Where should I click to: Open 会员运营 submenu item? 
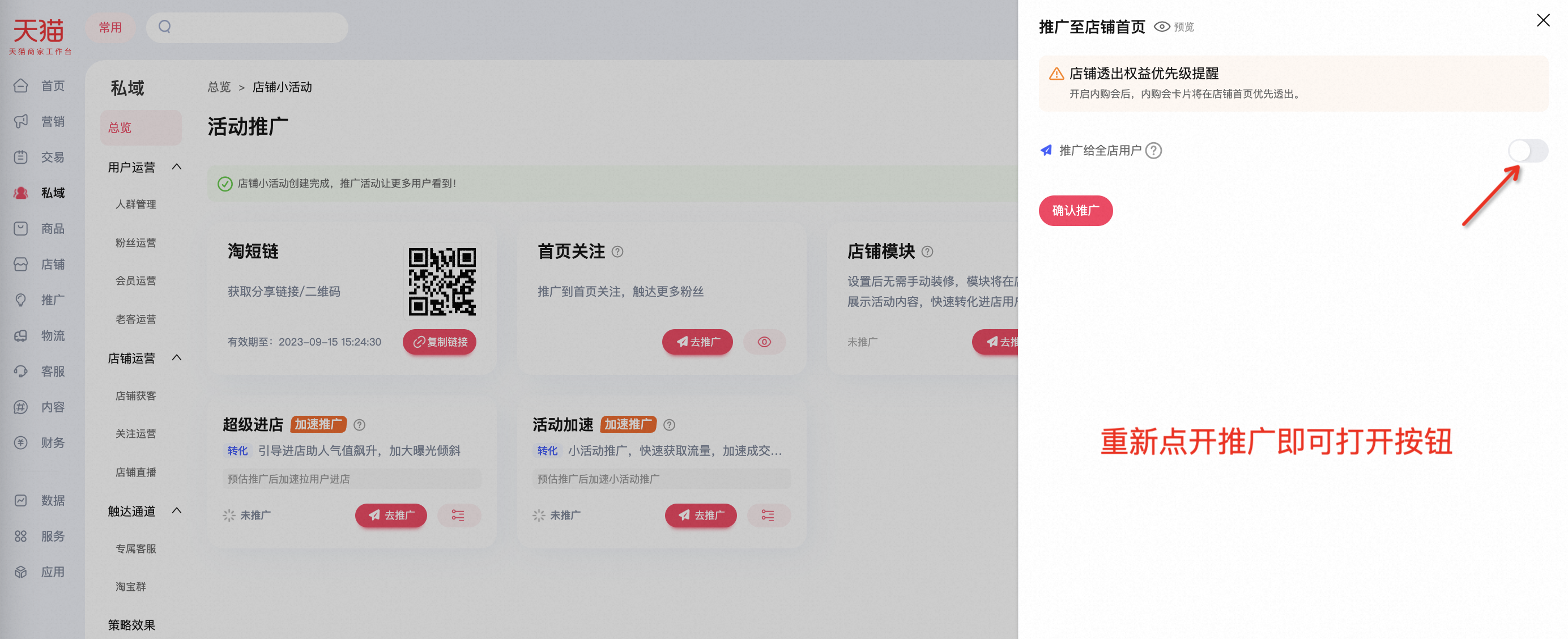click(136, 280)
